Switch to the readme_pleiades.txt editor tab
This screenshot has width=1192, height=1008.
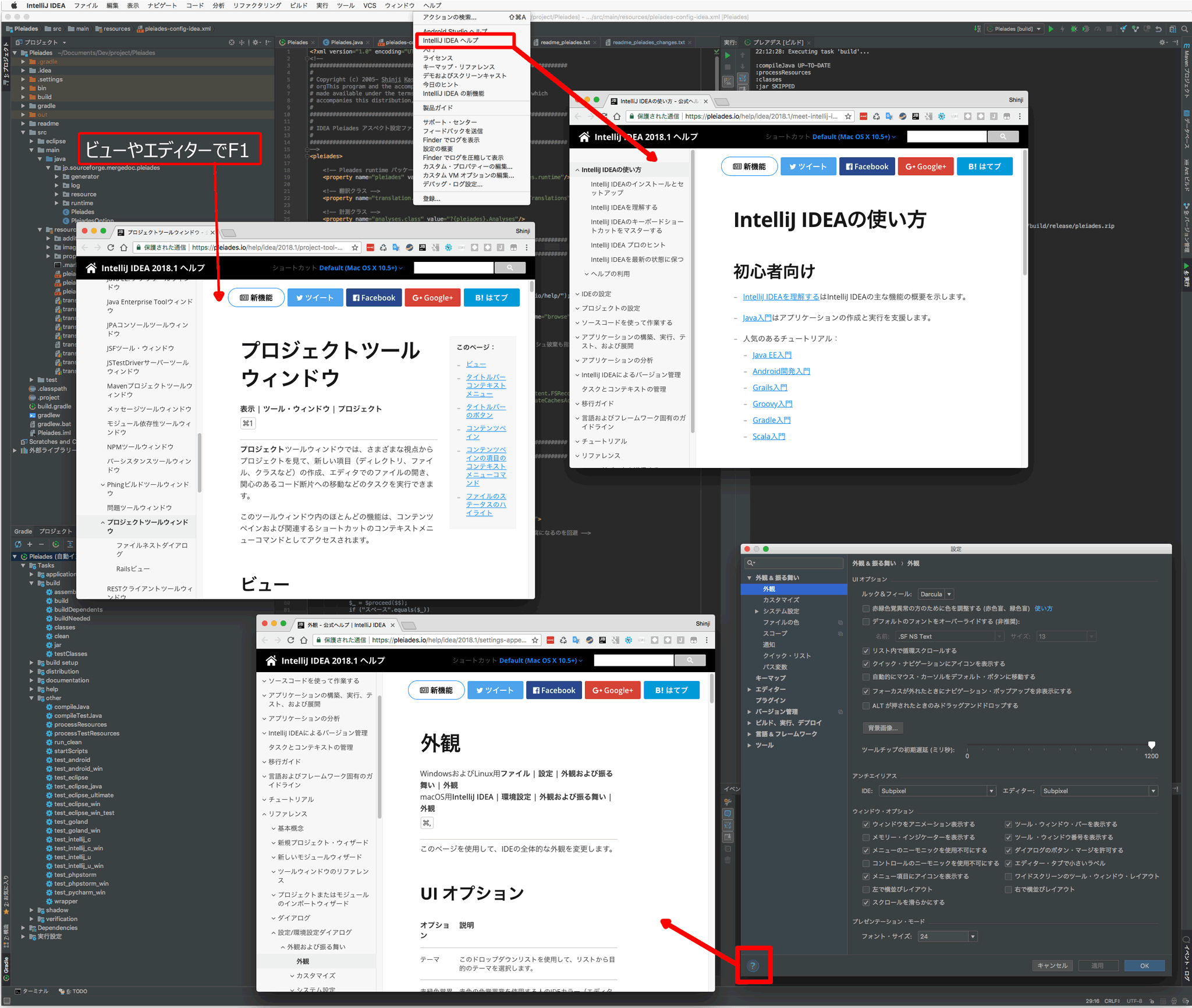565,42
